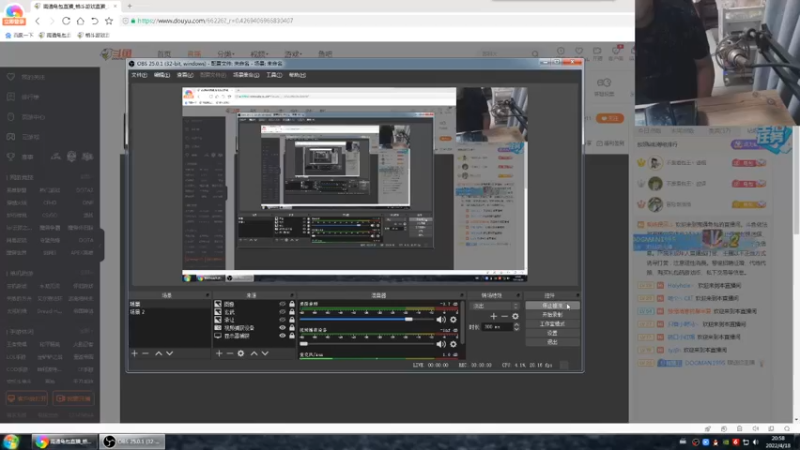Toggle visibility of the 显示器捕获 source

(282, 336)
